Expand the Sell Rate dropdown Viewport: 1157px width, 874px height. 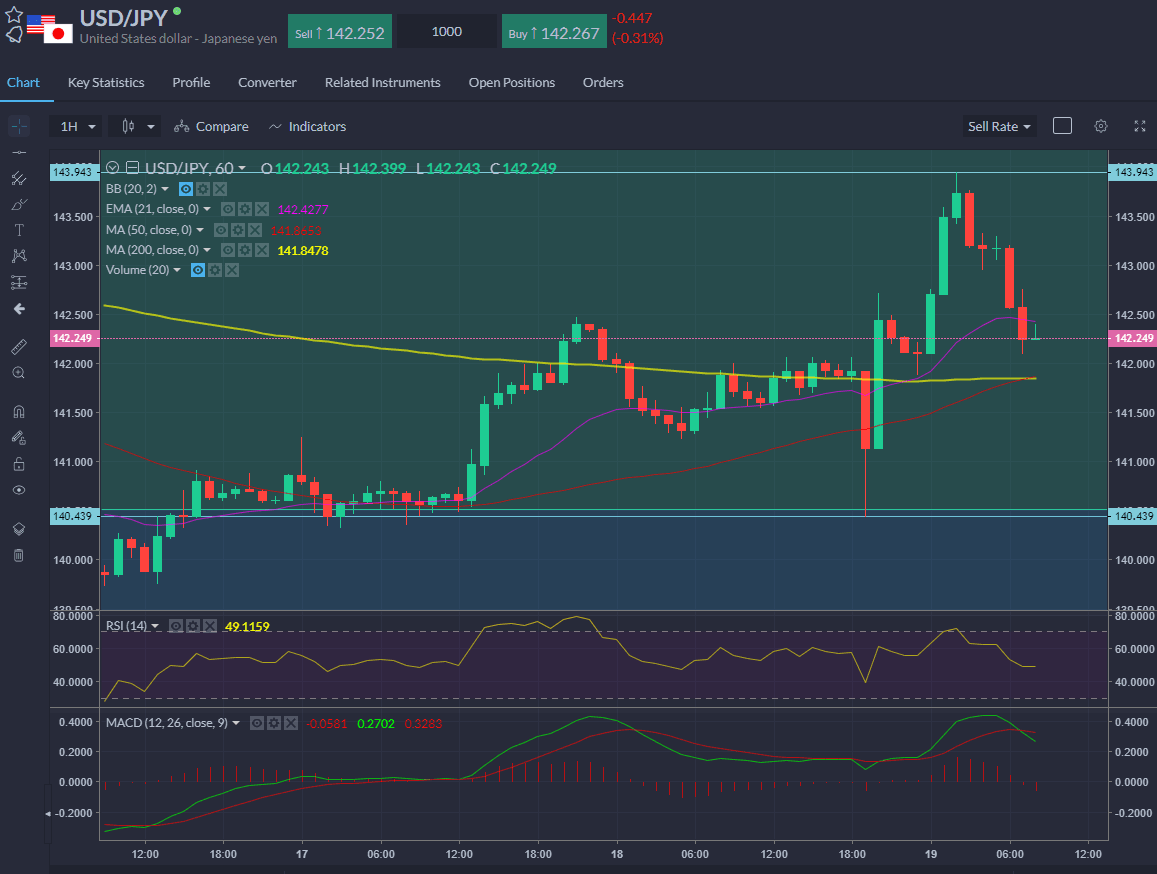tap(999, 127)
